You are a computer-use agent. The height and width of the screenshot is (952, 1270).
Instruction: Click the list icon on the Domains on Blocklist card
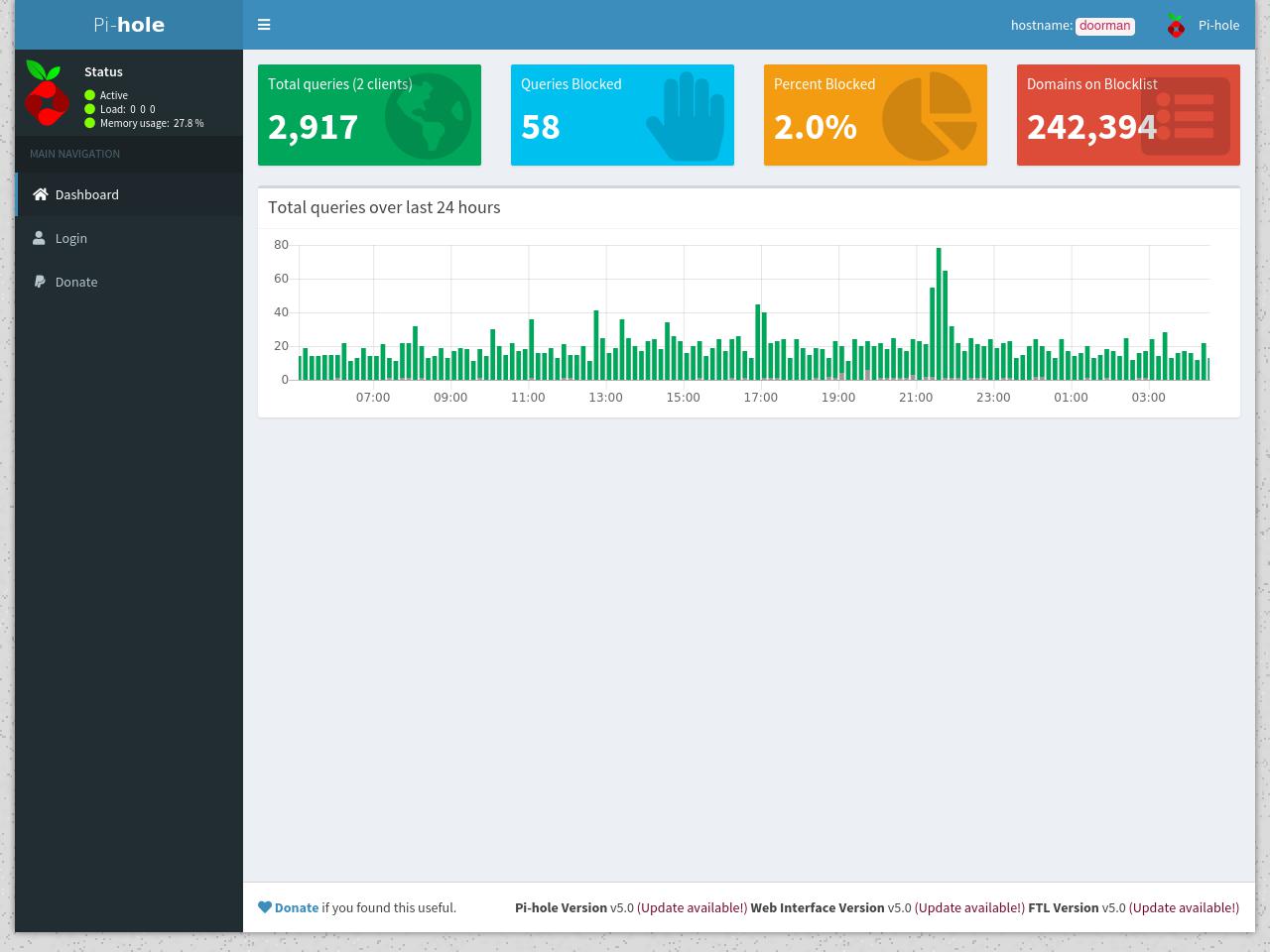click(x=1186, y=116)
